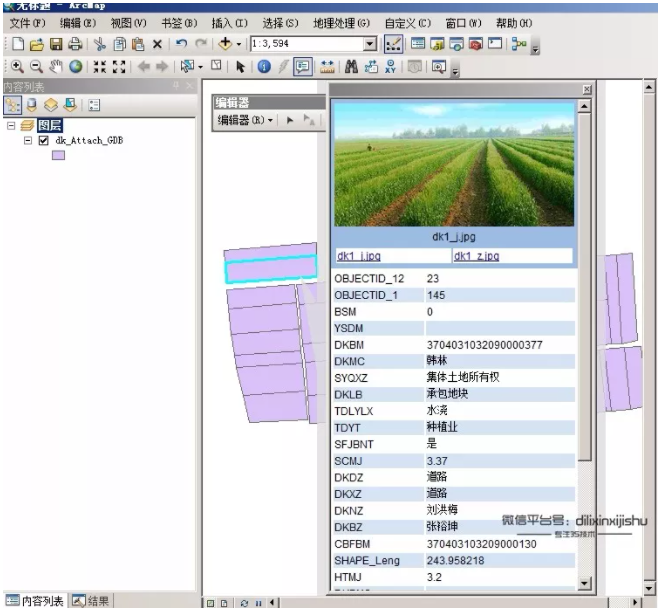
Task: Select the Edit Tool arrow in editor toolbar
Action: pos(290,120)
